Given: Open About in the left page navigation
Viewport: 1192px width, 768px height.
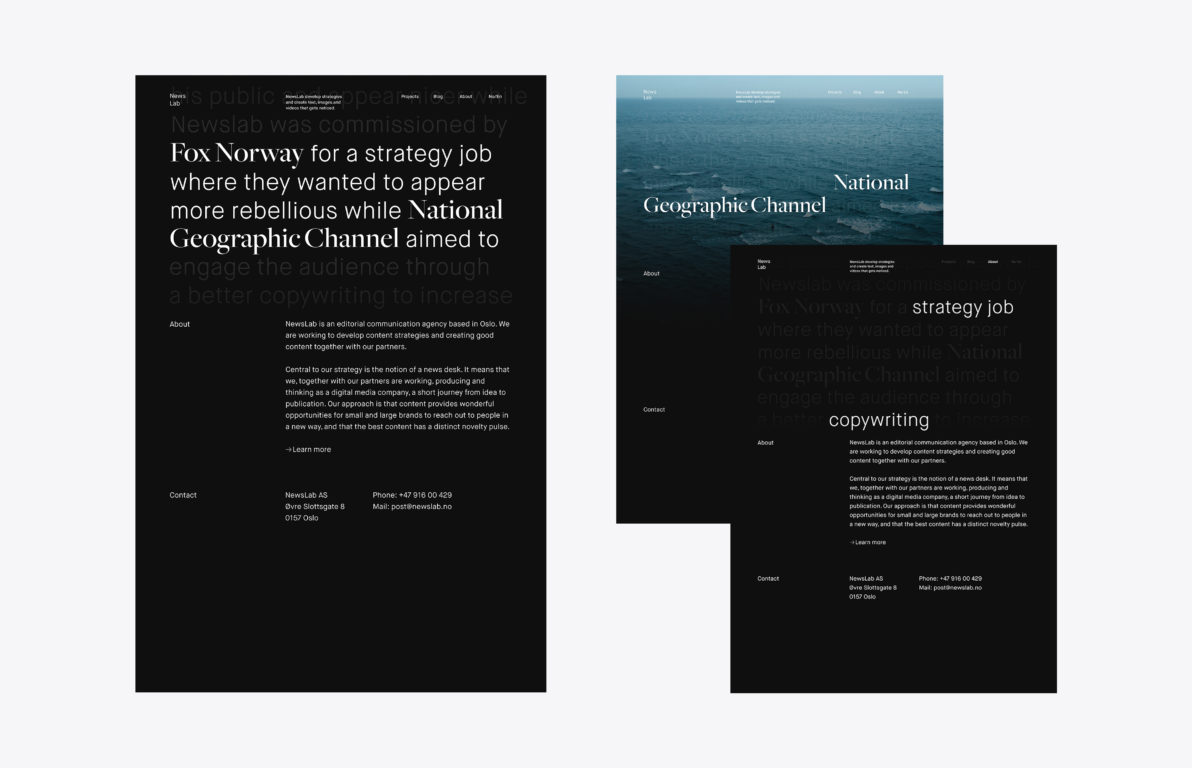Looking at the screenshot, I should [466, 97].
